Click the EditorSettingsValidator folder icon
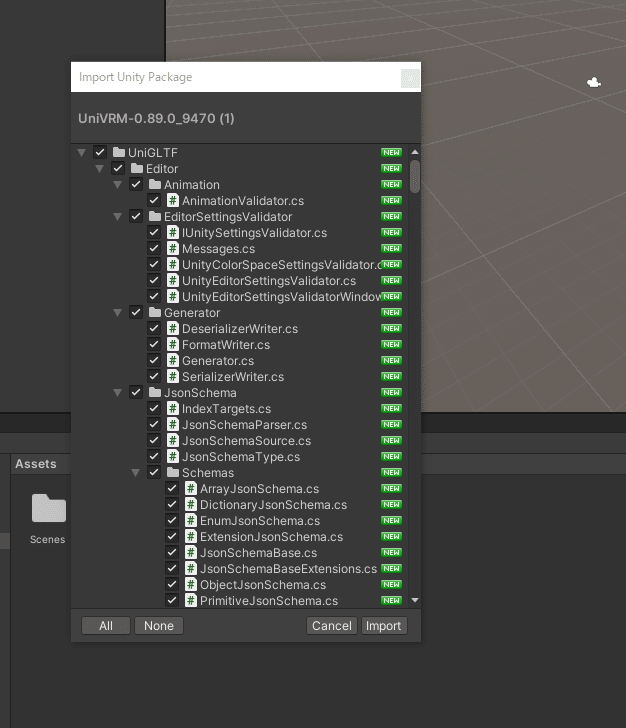The height and width of the screenshot is (728, 626). (155, 216)
